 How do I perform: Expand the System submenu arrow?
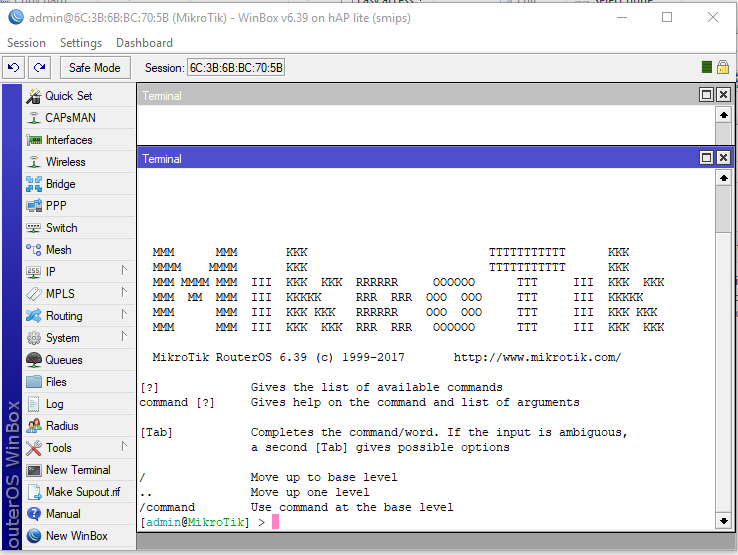124,336
